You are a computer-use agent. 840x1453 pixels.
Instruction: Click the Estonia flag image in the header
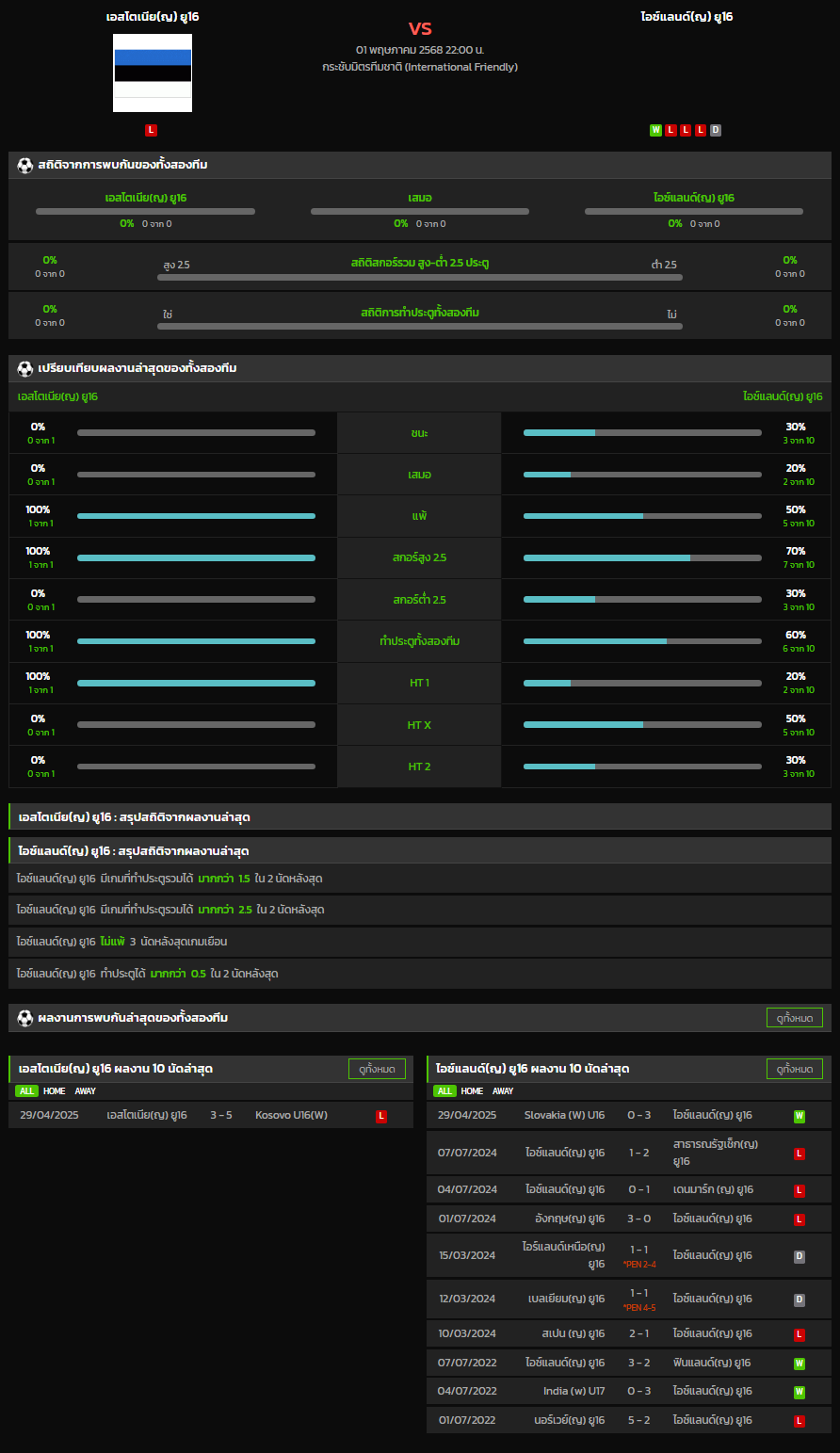(153, 73)
